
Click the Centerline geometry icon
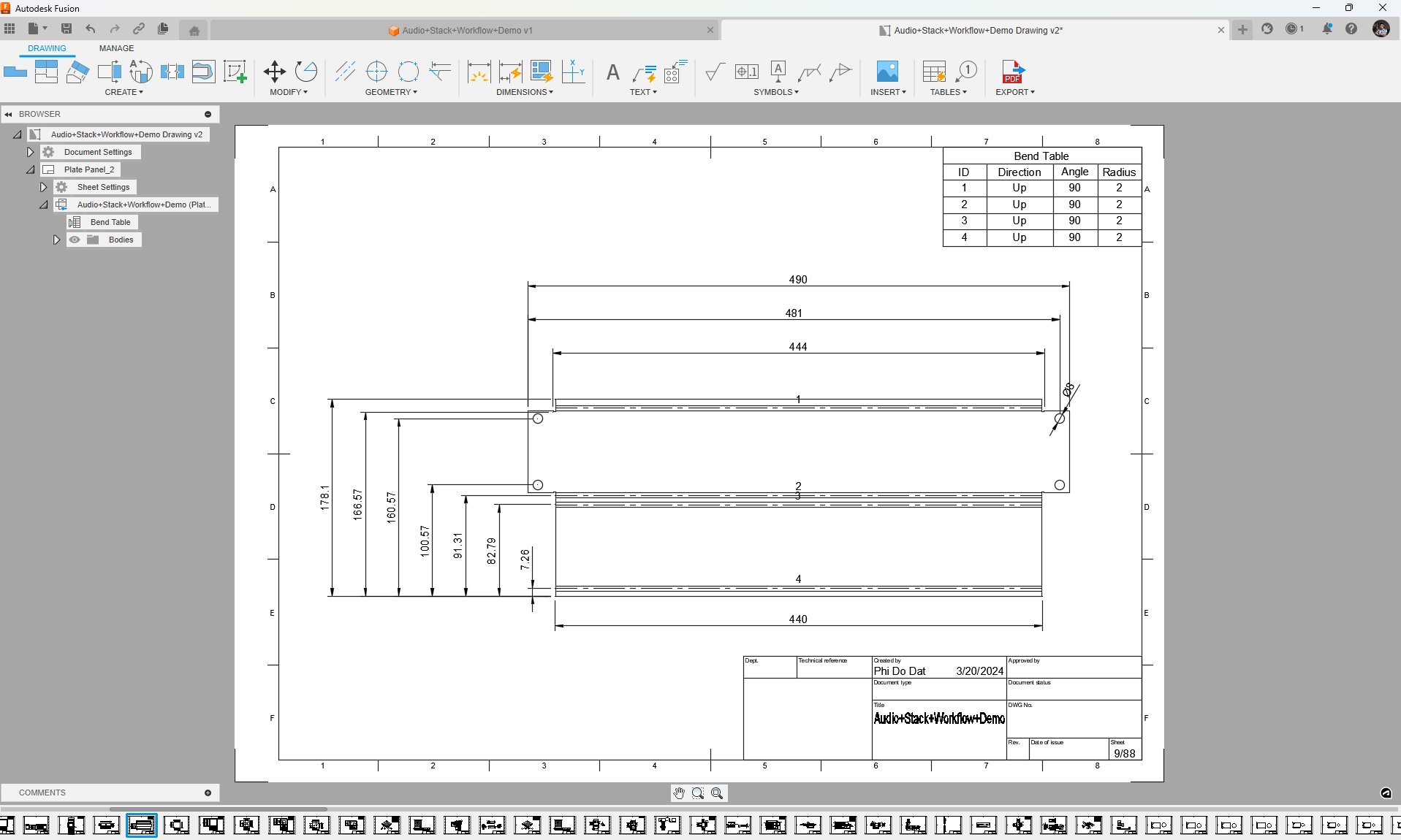[x=345, y=72]
